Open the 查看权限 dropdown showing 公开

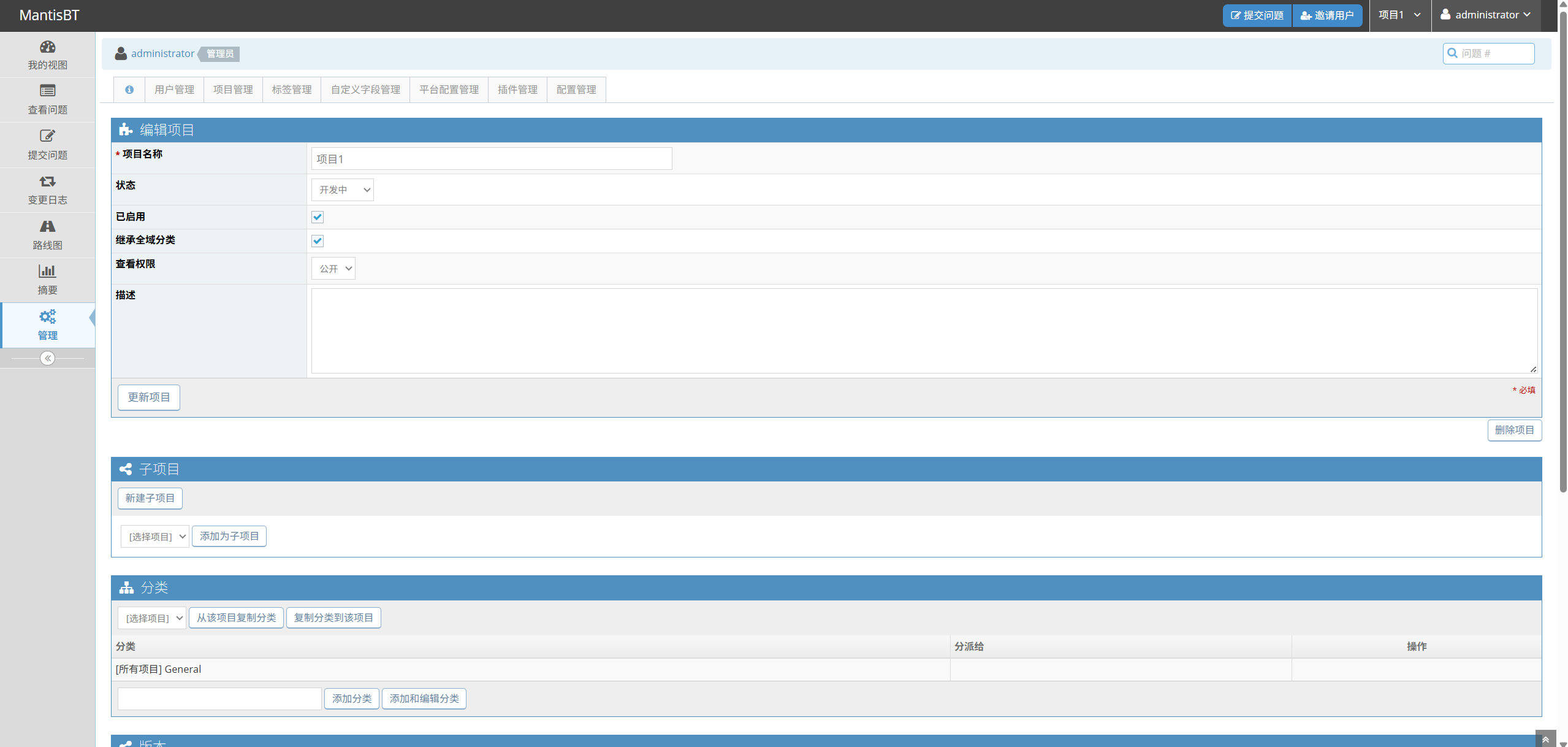pos(333,269)
